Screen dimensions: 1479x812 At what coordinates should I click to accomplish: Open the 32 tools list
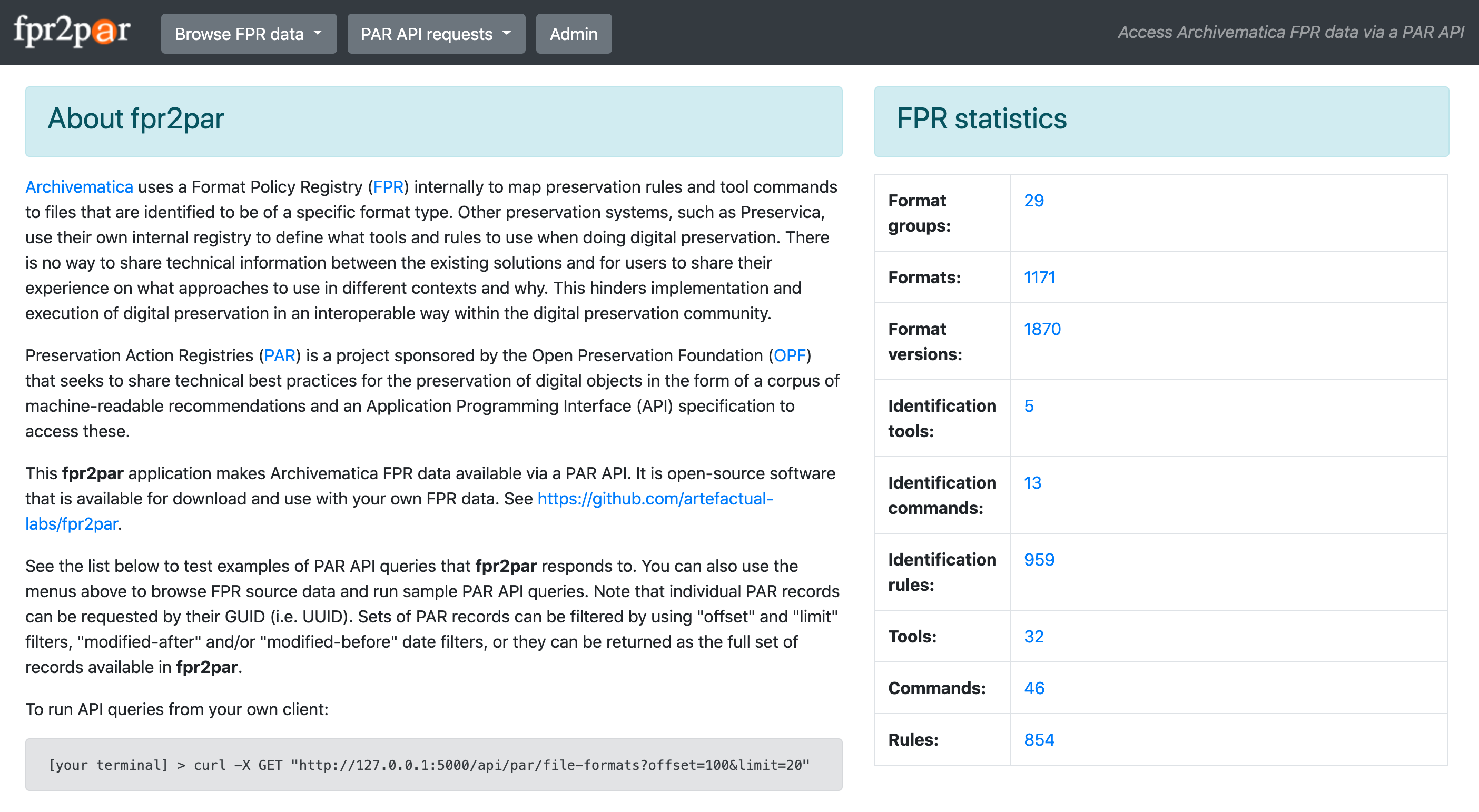1033,637
